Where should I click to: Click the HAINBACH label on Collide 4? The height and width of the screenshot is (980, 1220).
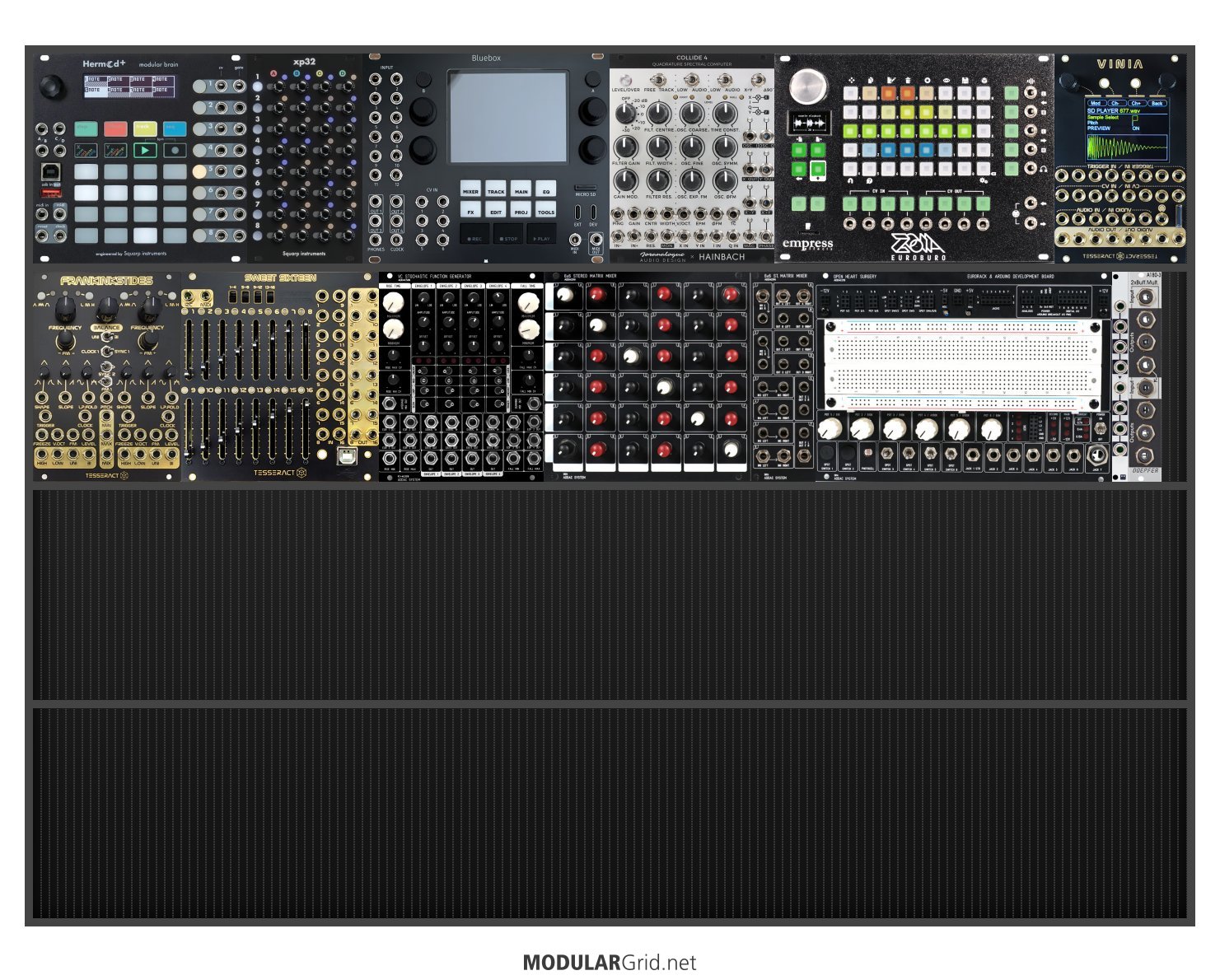pos(722,257)
